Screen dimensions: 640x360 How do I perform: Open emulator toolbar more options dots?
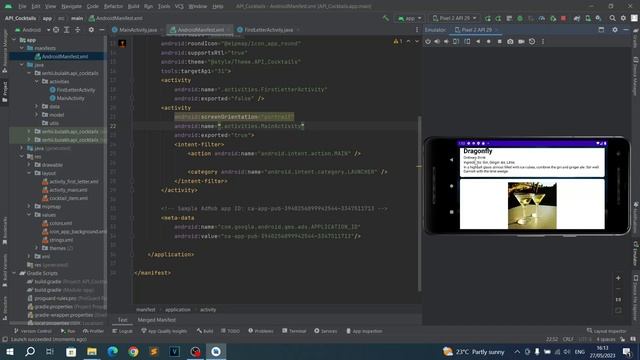(x=543, y=42)
